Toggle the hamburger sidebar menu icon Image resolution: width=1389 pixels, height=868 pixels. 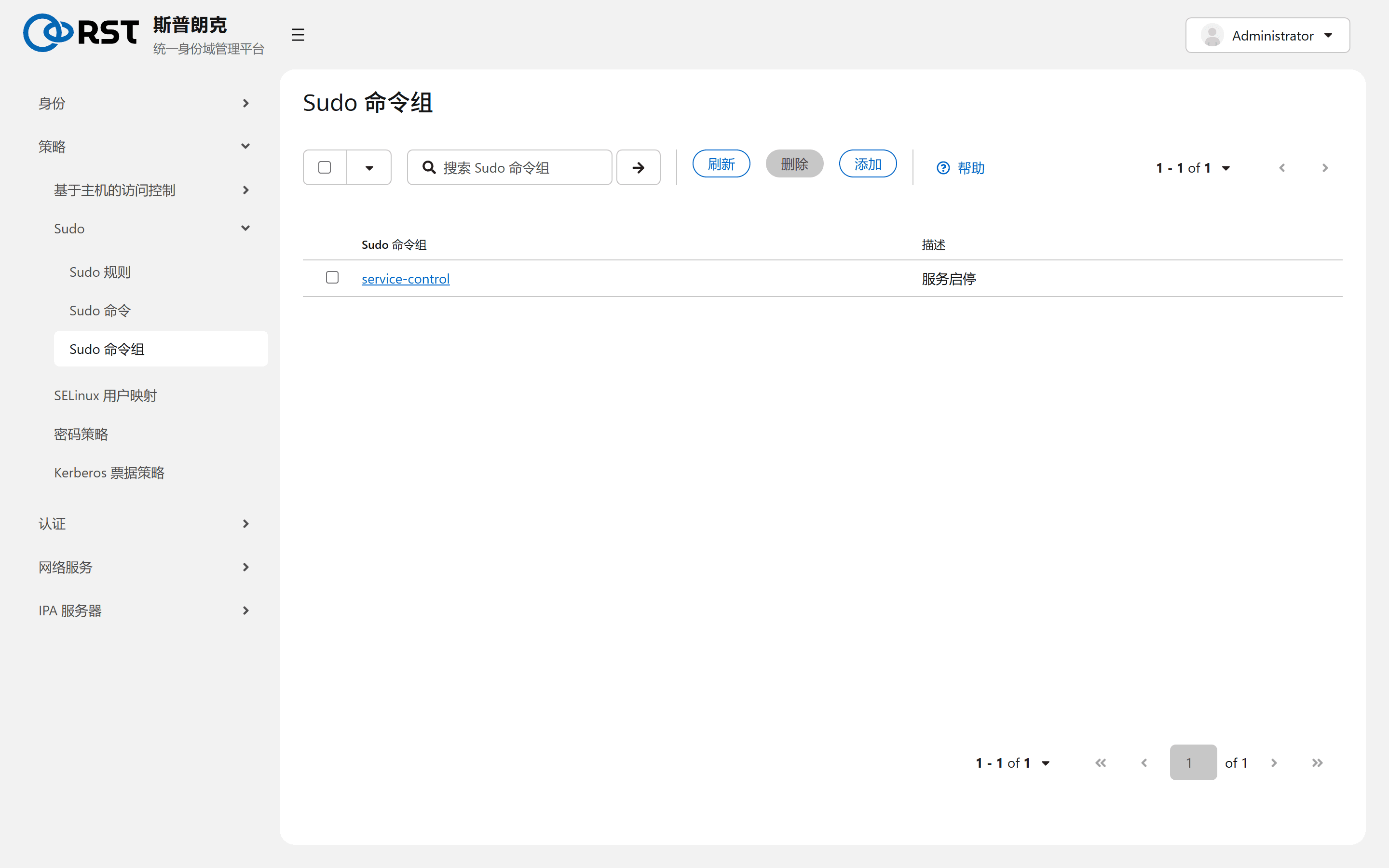pyautogui.click(x=297, y=35)
